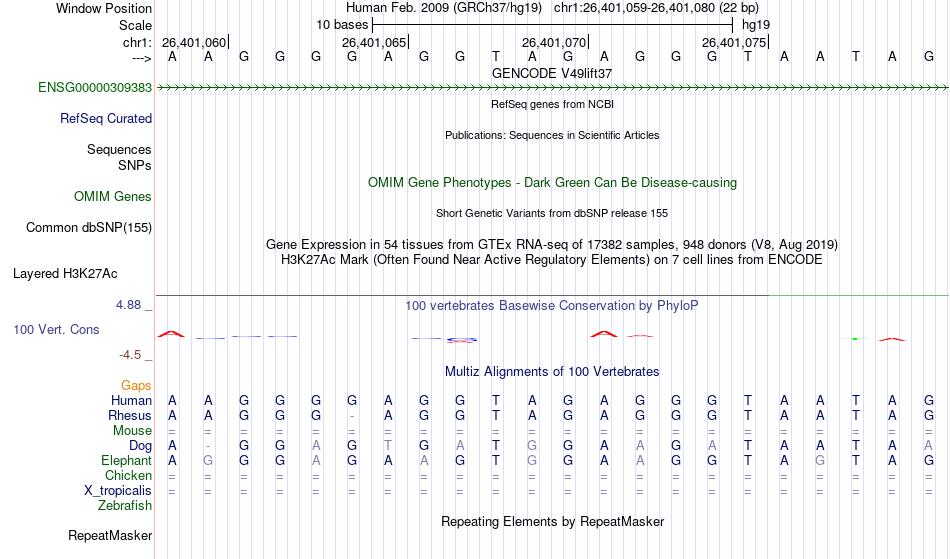This screenshot has height=559, width=950.
Task: Click the dash gap in Rhesus row
Action: click(352, 417)
